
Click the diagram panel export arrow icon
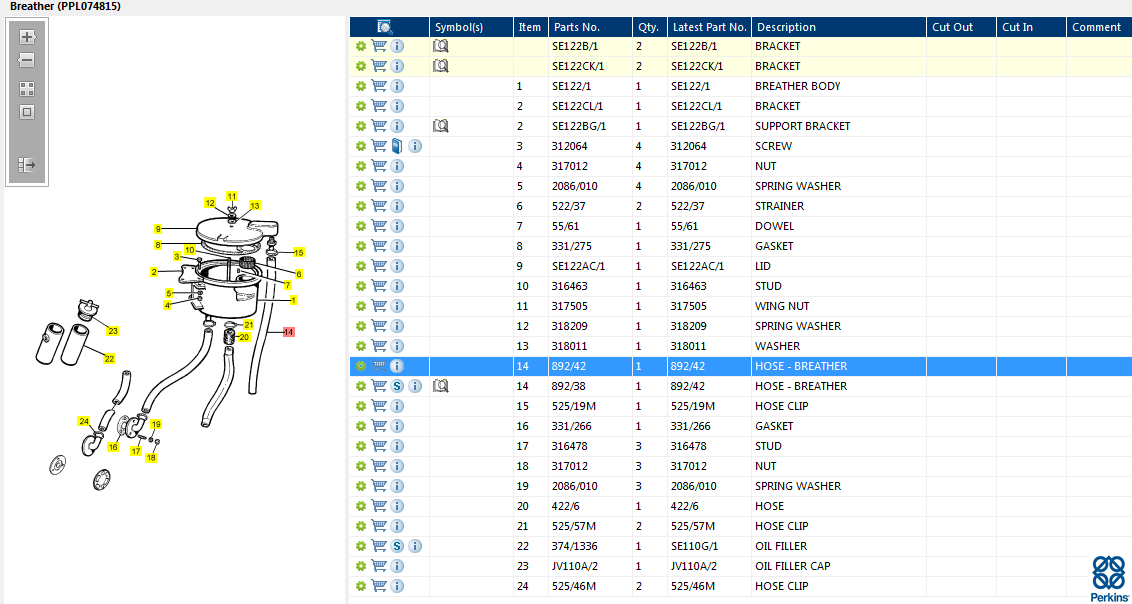(x=27, y=165)
